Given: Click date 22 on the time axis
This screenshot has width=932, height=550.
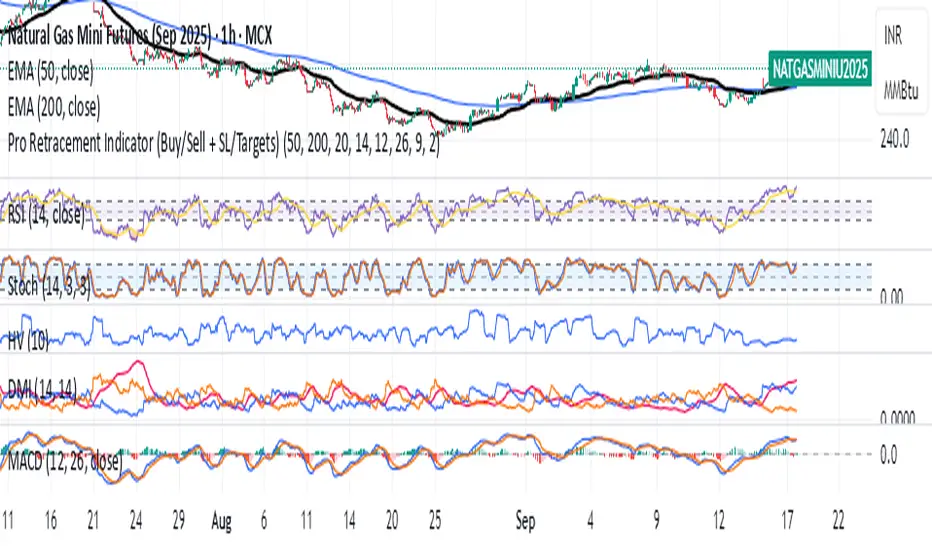Looking at the screenshot, I should tap(838, 521).
